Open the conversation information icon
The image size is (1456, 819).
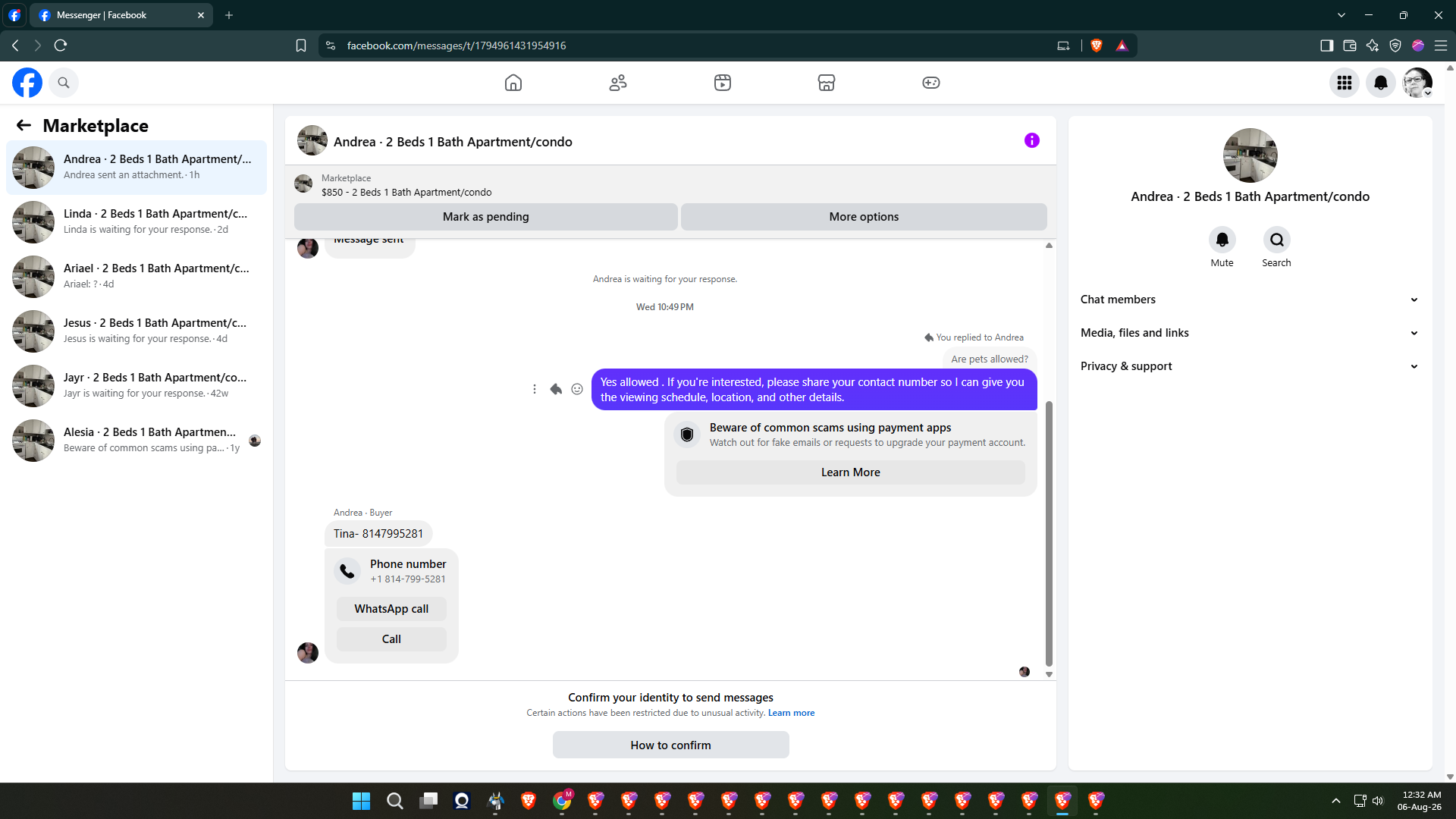(1032, 140)
